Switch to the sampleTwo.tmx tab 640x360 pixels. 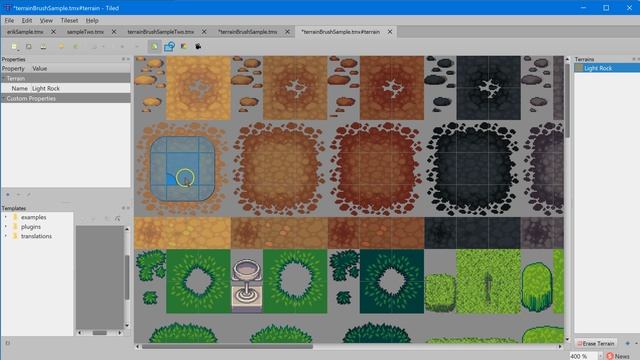point(85,32)
